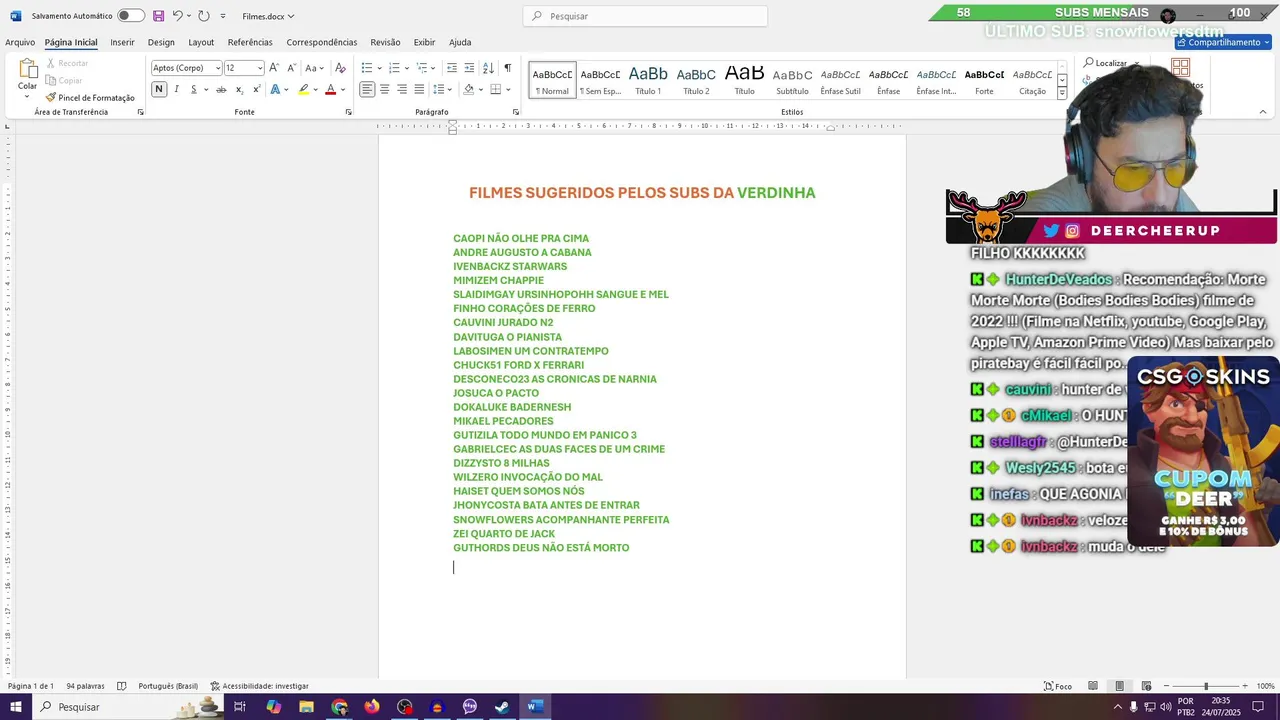Switch to the Inserir tab
The image size is (1280, 720).
point(122,42)
